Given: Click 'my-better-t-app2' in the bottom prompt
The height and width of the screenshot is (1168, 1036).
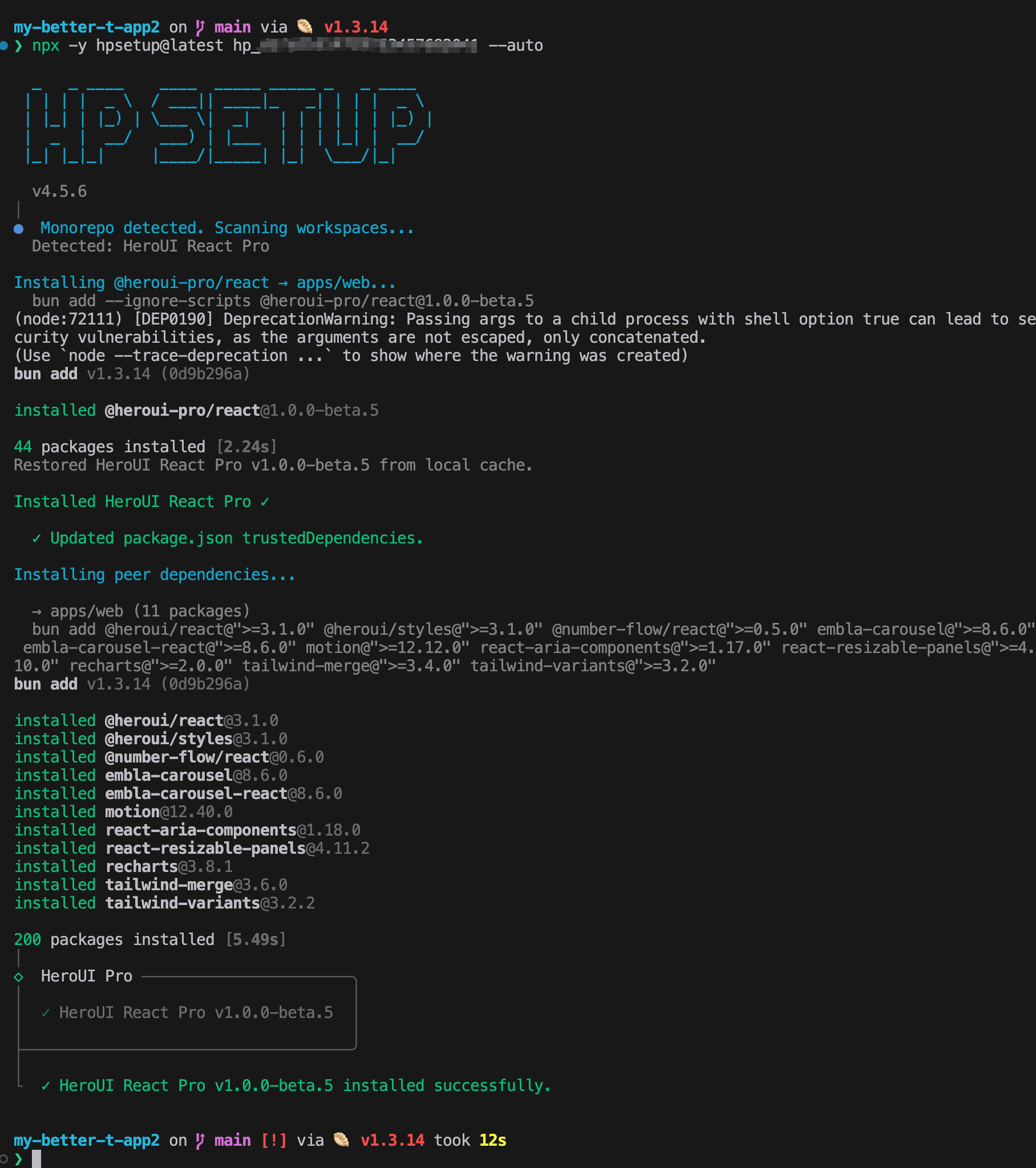Looking at the screenshot, I should (87, 1141).
